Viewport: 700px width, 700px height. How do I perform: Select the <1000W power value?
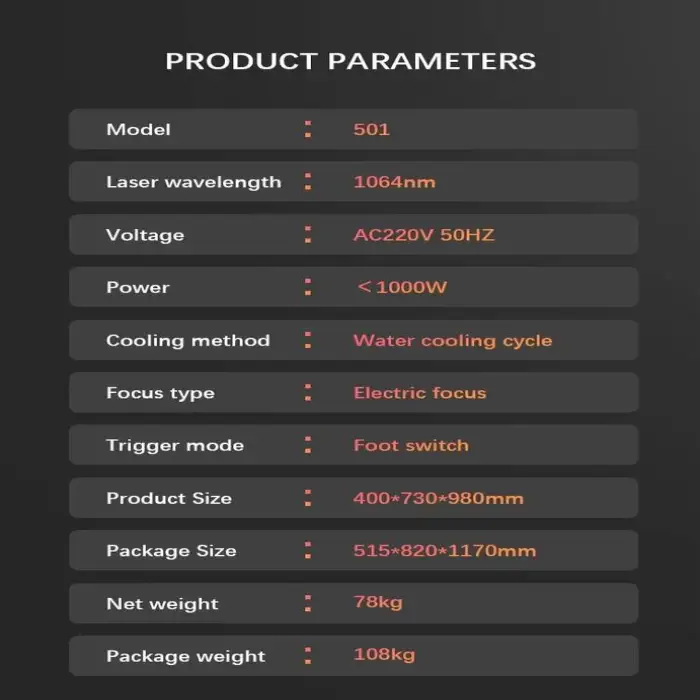pyautogui.click(x=401, y=287)
